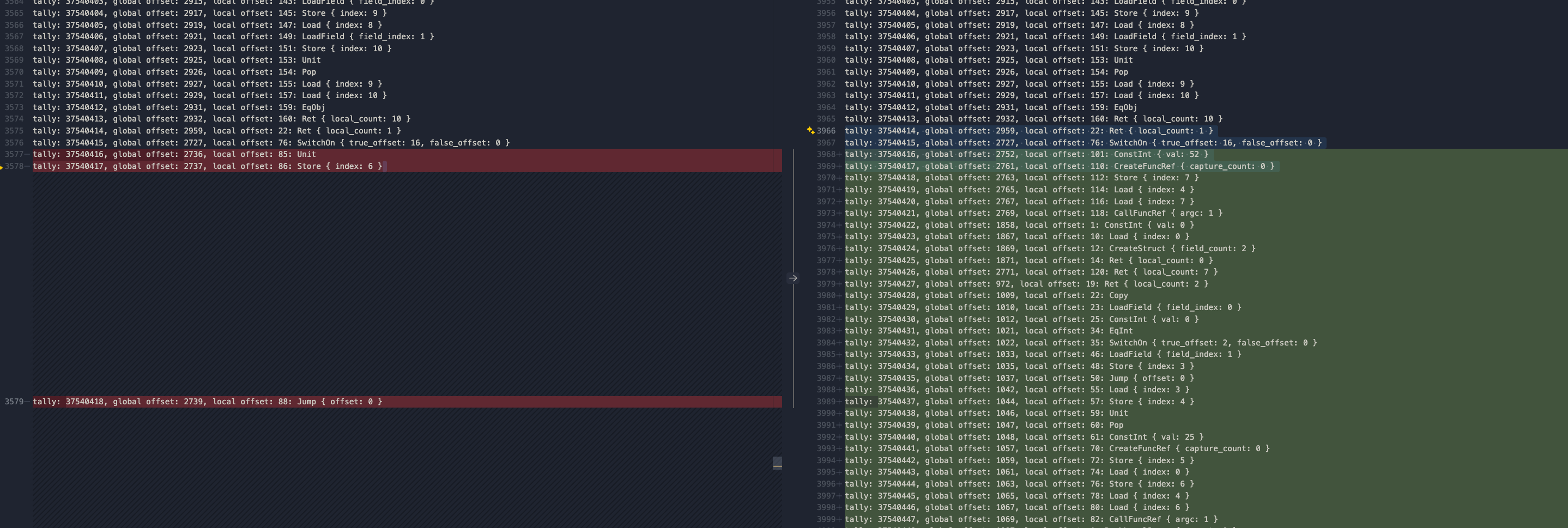Click line number 3989 in right pane
1568x528 pixels.
pos(826,402)
